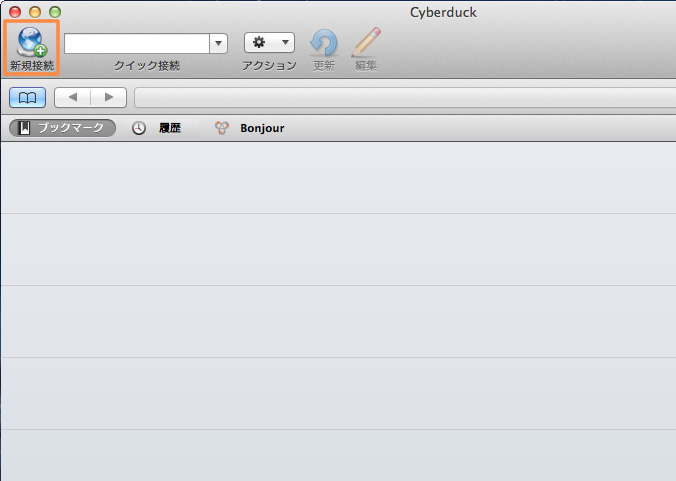This screenshot has height=481, width=676.
Task: Close the Cyberduck window with red button
Action: point(15,12)
